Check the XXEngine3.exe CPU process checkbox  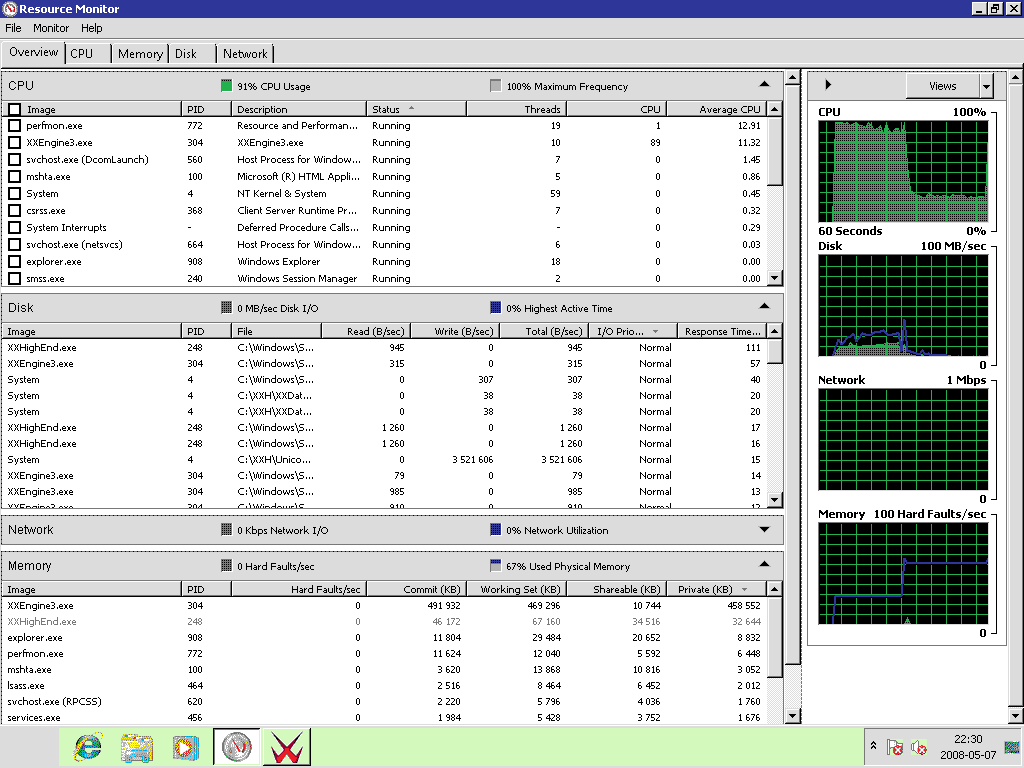[14, 142]
